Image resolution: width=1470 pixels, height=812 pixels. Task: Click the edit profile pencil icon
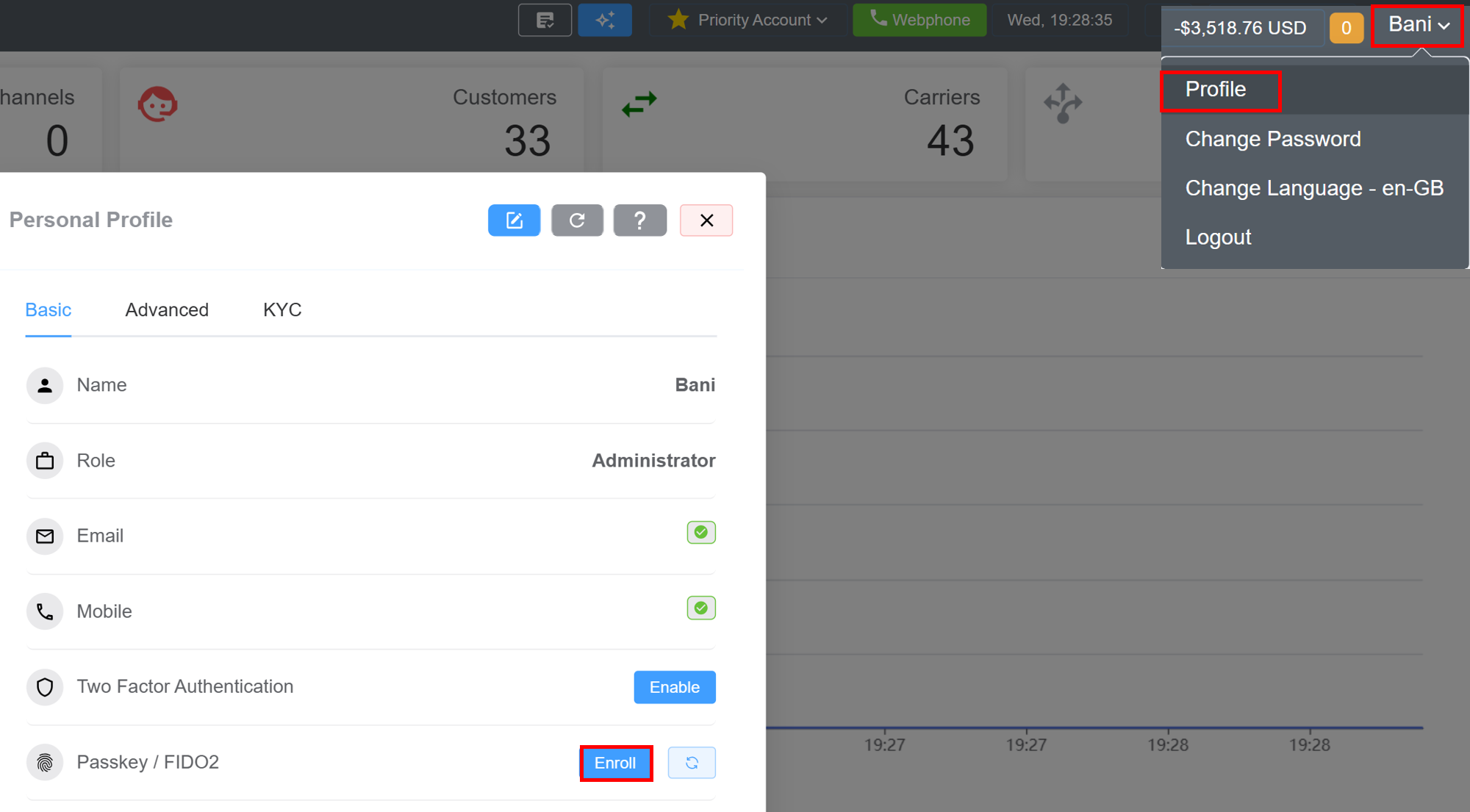click(x=514, y=220)
